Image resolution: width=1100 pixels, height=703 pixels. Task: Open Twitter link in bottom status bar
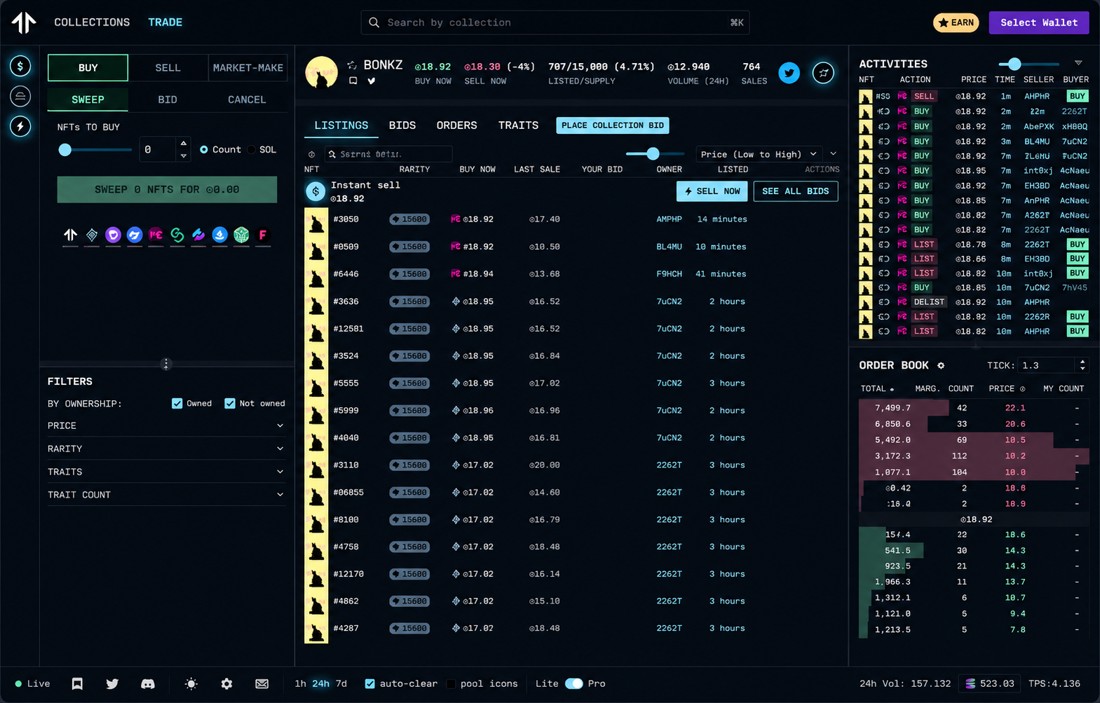112,683
